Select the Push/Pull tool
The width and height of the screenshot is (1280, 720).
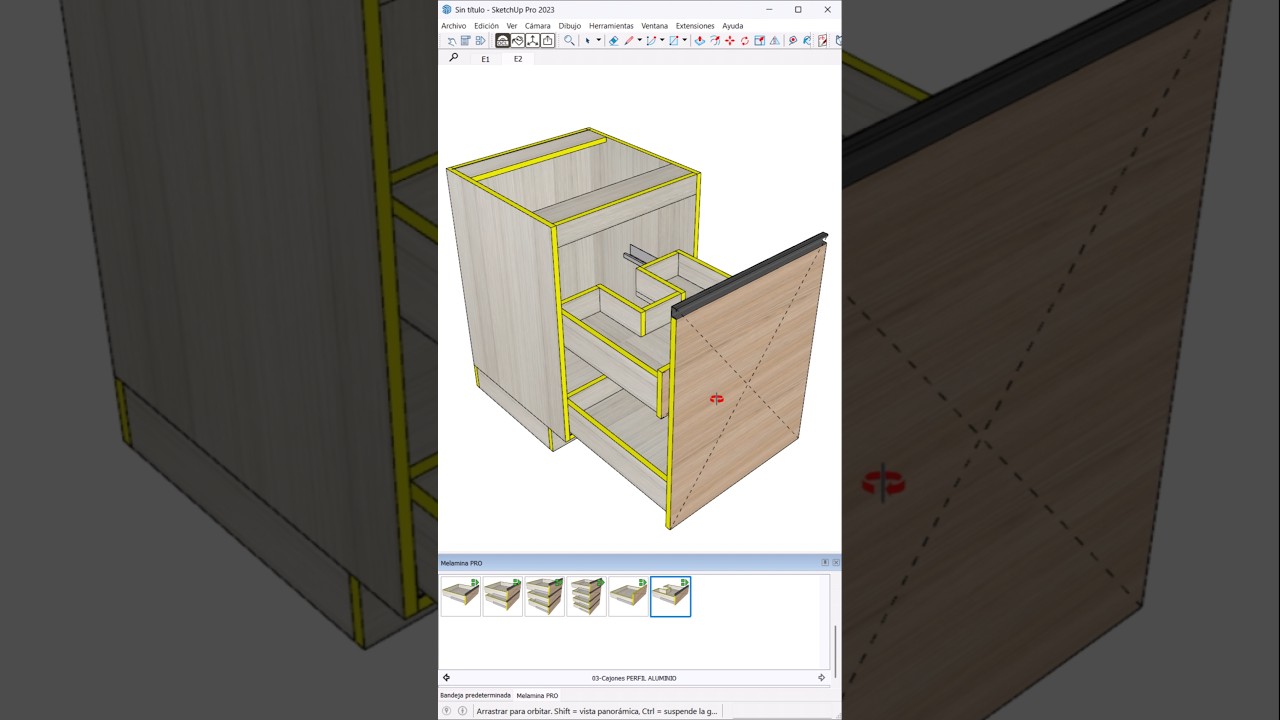[699, 41]
